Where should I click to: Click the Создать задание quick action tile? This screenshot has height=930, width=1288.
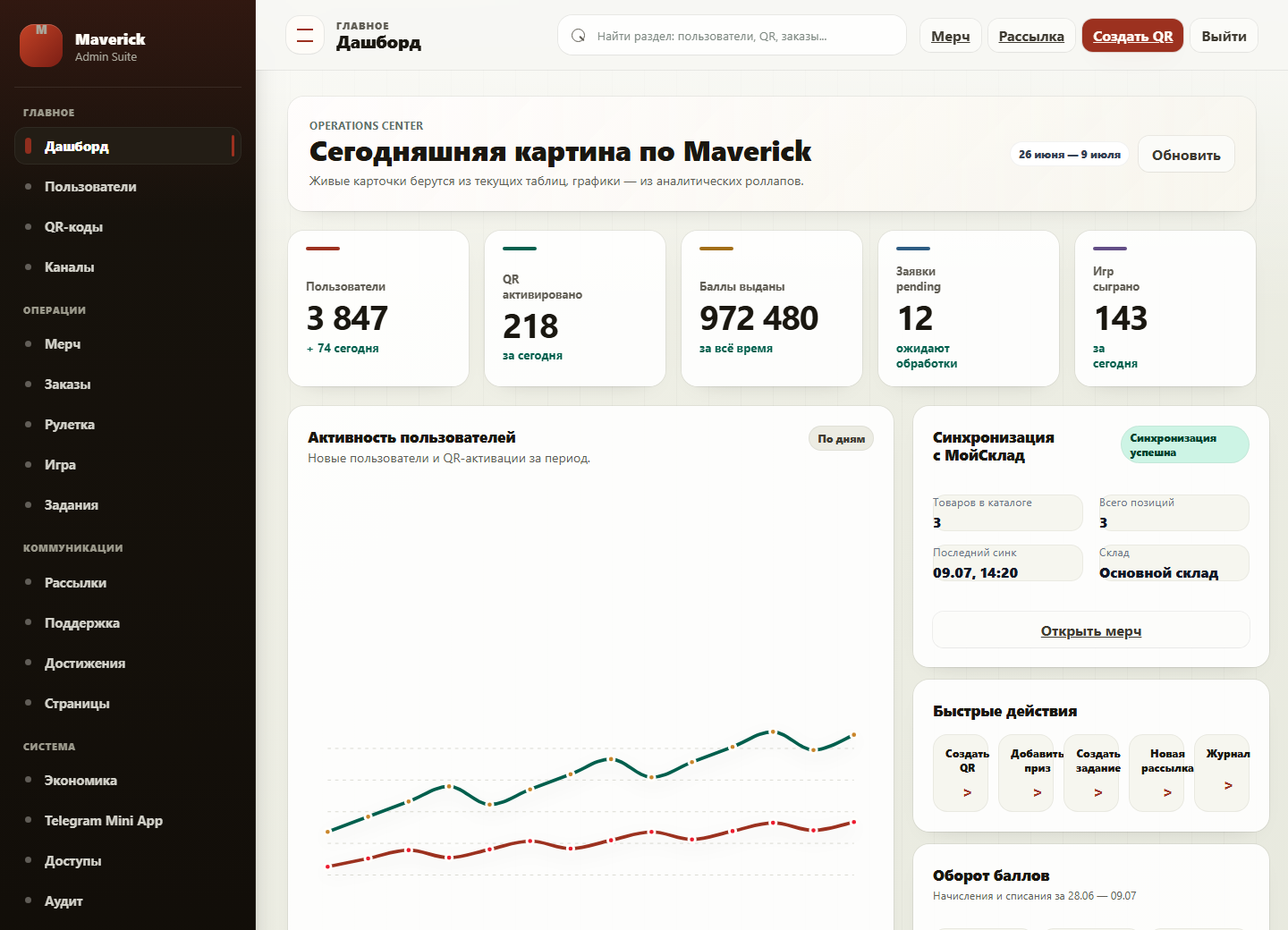tap(1091, 773)
